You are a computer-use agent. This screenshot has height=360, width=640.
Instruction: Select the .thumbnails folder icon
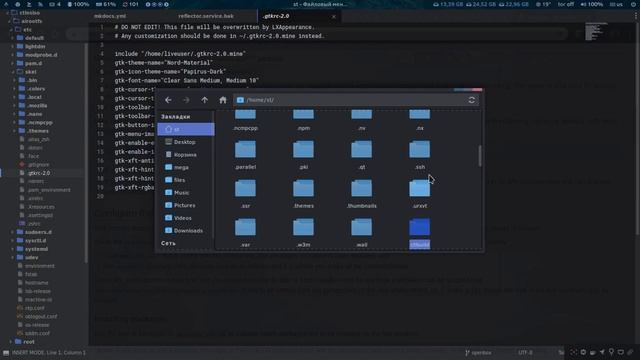point(362,189)
